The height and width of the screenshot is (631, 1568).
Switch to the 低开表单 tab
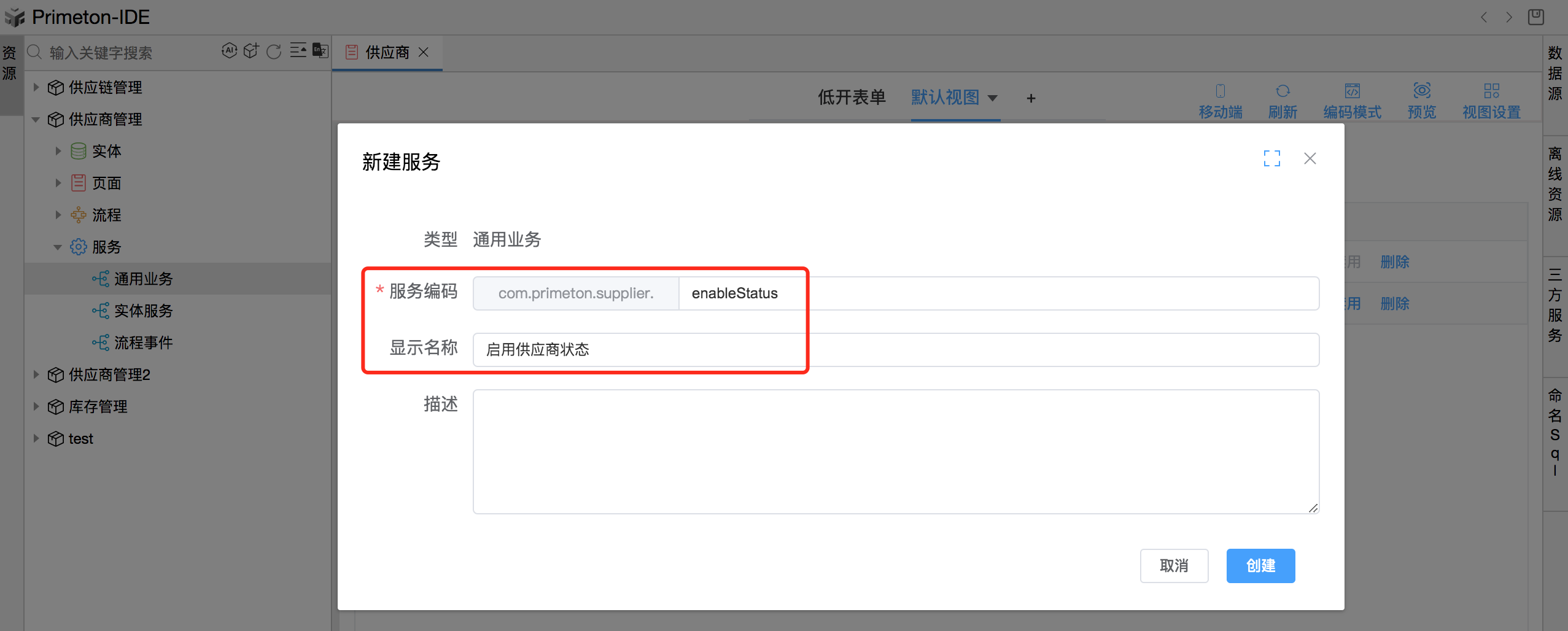[x=851, y=97]
